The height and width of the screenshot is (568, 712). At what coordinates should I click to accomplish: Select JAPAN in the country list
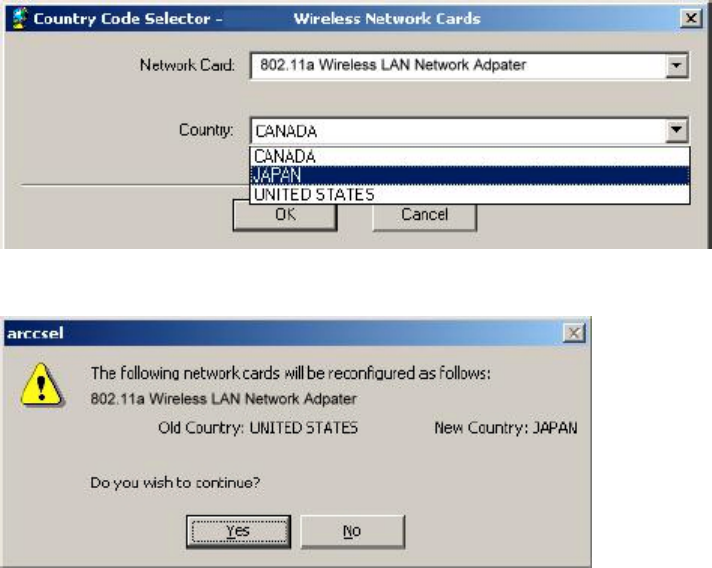pos(470,175)
